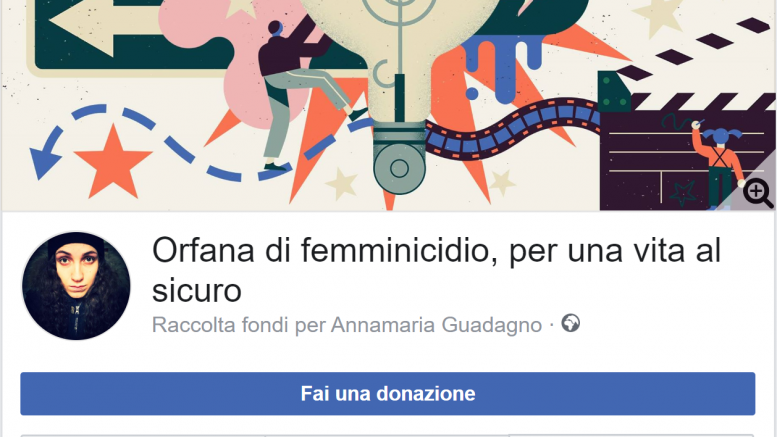Click the fundraiser title Orfana di femminicidio
This screenshot has height=437, width=777.
tap(436, 270)
